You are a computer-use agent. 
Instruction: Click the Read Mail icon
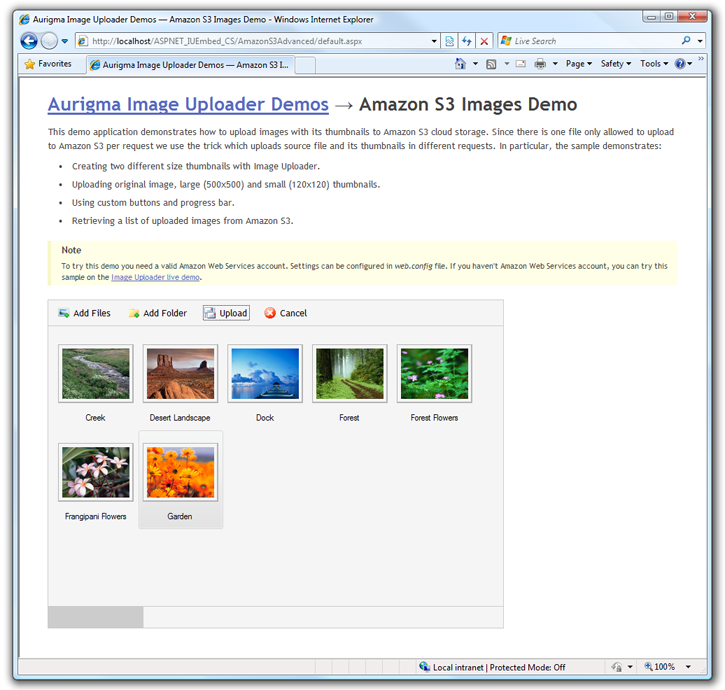click(x=521, y=64)
